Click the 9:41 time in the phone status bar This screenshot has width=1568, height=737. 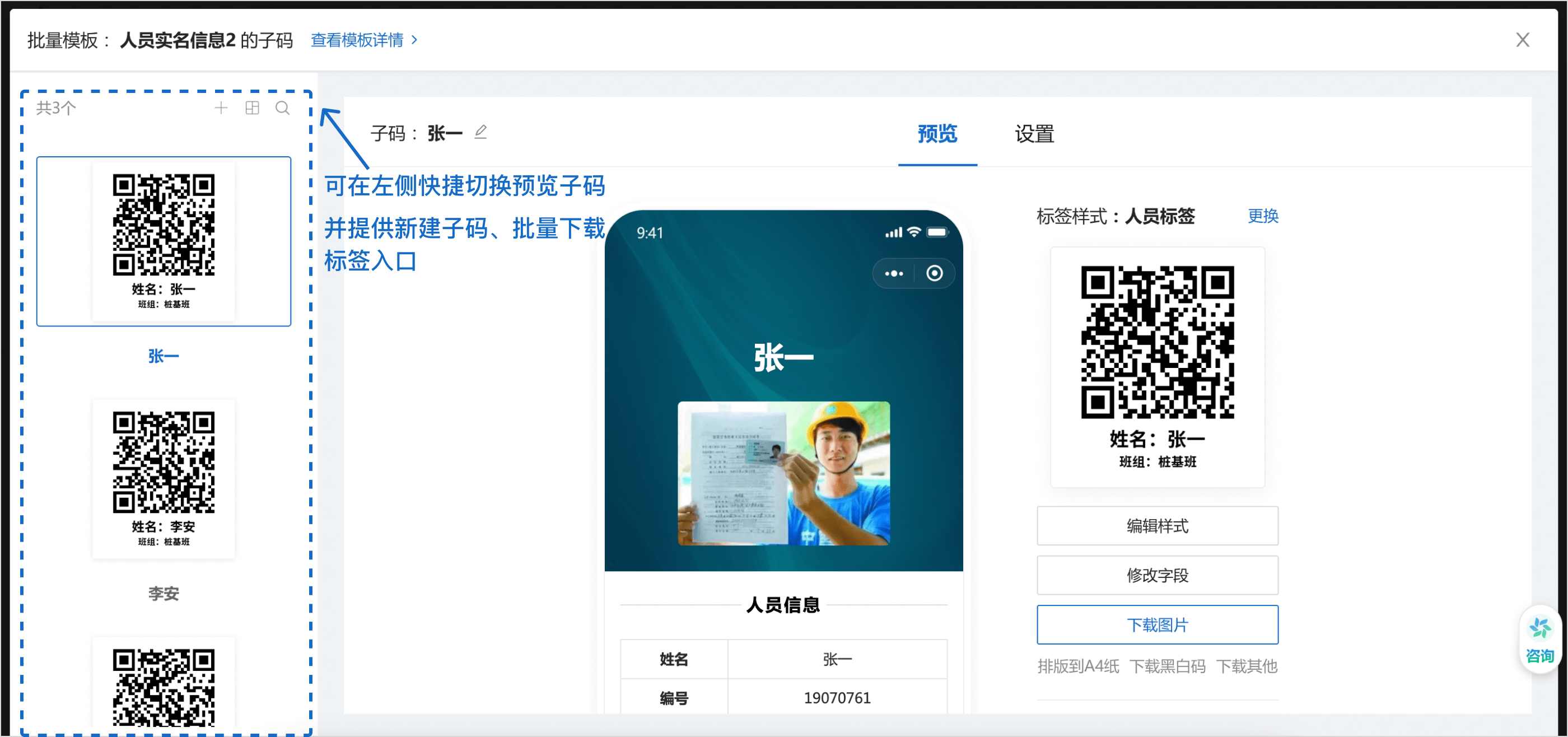click(x=650, y=233)
